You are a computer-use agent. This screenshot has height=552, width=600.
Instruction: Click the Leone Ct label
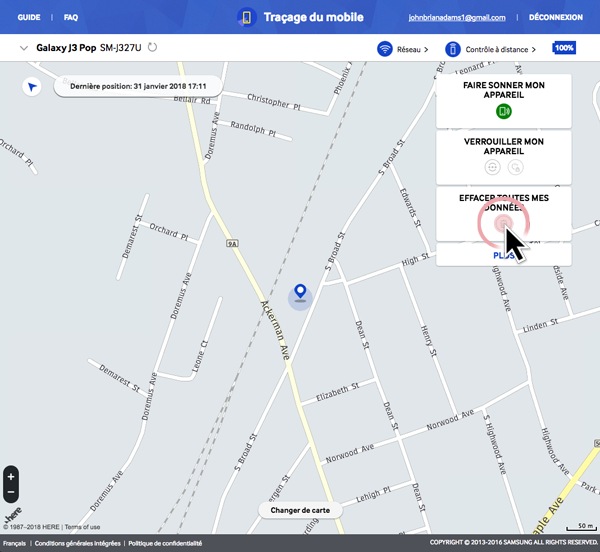pos(199,356)
